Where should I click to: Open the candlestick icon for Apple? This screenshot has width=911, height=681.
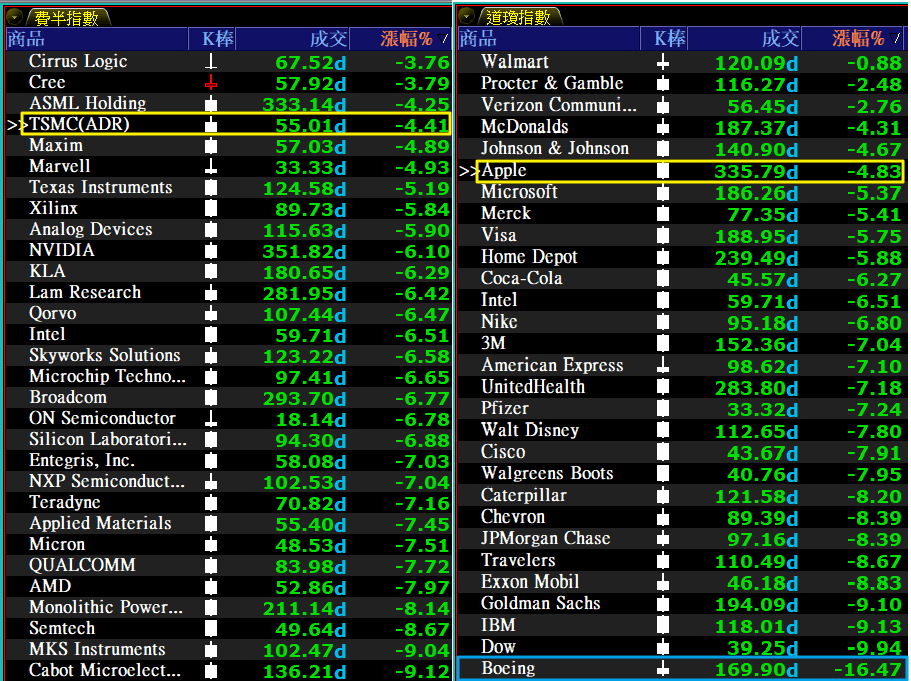pyautogui.click(x=662, y=171)
